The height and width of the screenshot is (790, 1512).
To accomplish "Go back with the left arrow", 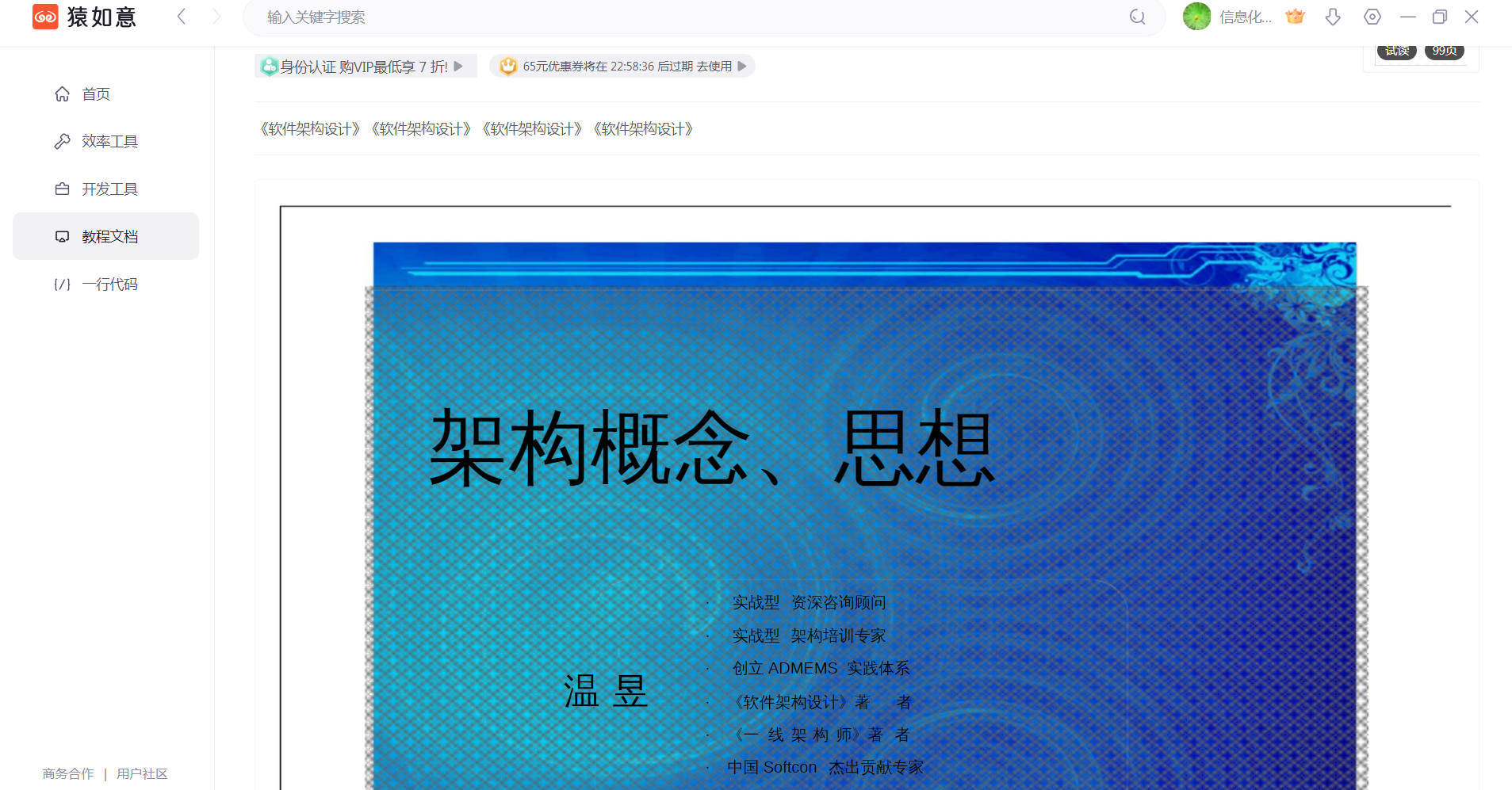I will tap(182, 17).
